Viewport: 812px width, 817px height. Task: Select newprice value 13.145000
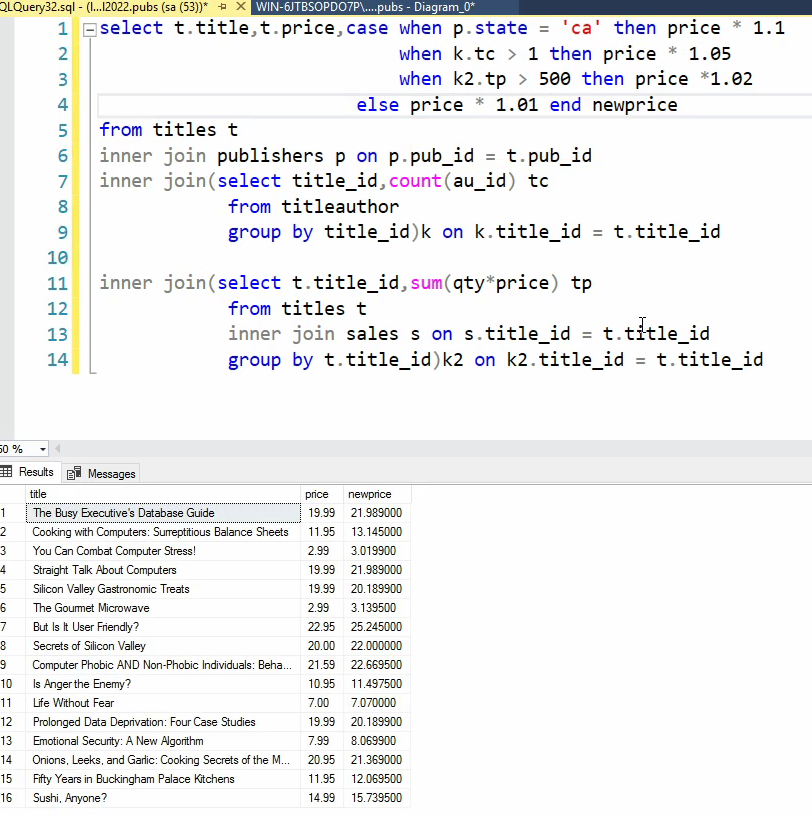click(377, 532)
